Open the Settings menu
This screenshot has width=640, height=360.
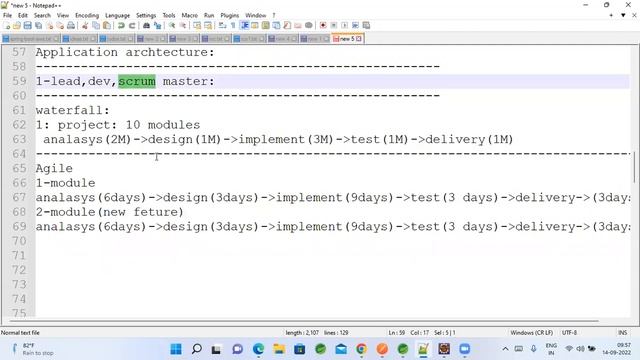point(146,16)
